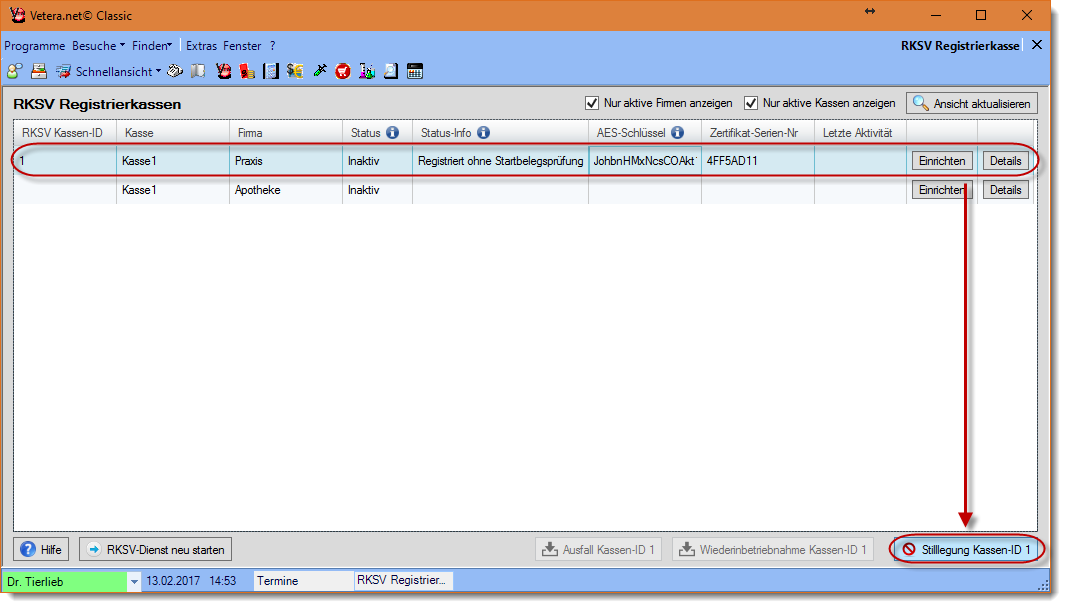Expand the Schnellansicht dropdown
Screen dimensions: 1066x608
(158, 72)
